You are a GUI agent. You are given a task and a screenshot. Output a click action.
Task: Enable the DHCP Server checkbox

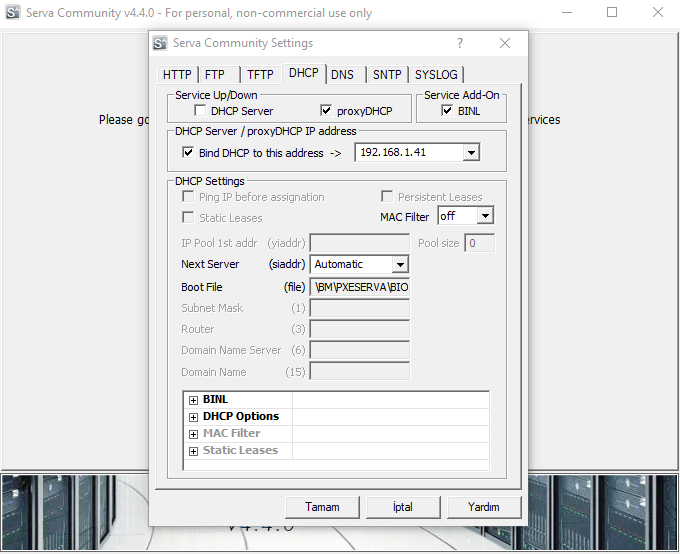[x=200, y=111]
